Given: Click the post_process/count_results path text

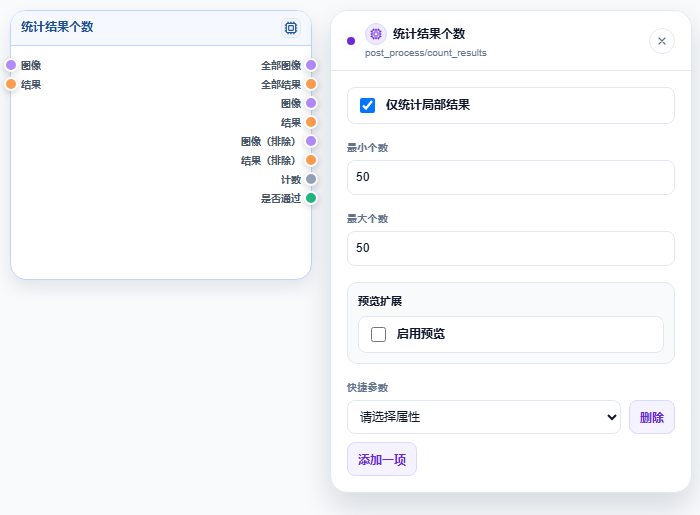Looking at the screenshot, I should (x=425, y=53).
